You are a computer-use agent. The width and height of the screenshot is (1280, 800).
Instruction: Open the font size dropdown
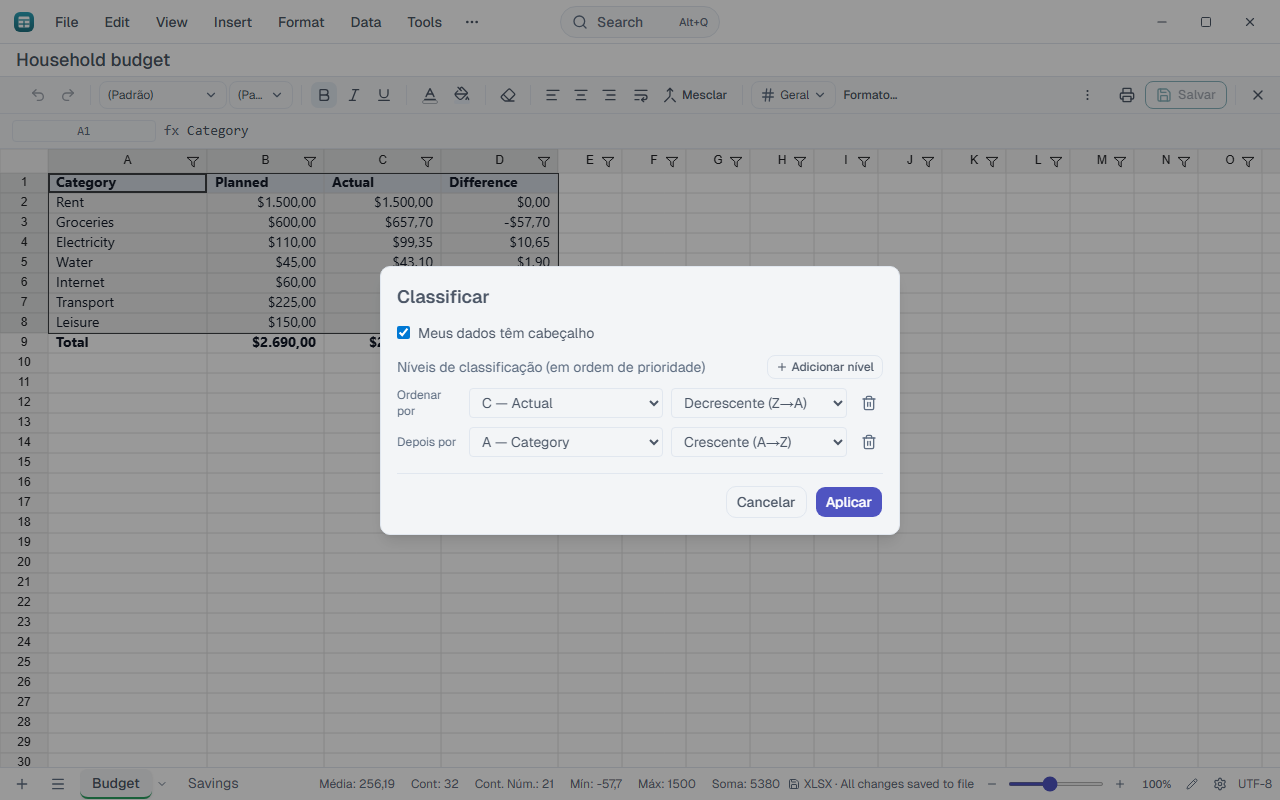click(x=261, y=95)
